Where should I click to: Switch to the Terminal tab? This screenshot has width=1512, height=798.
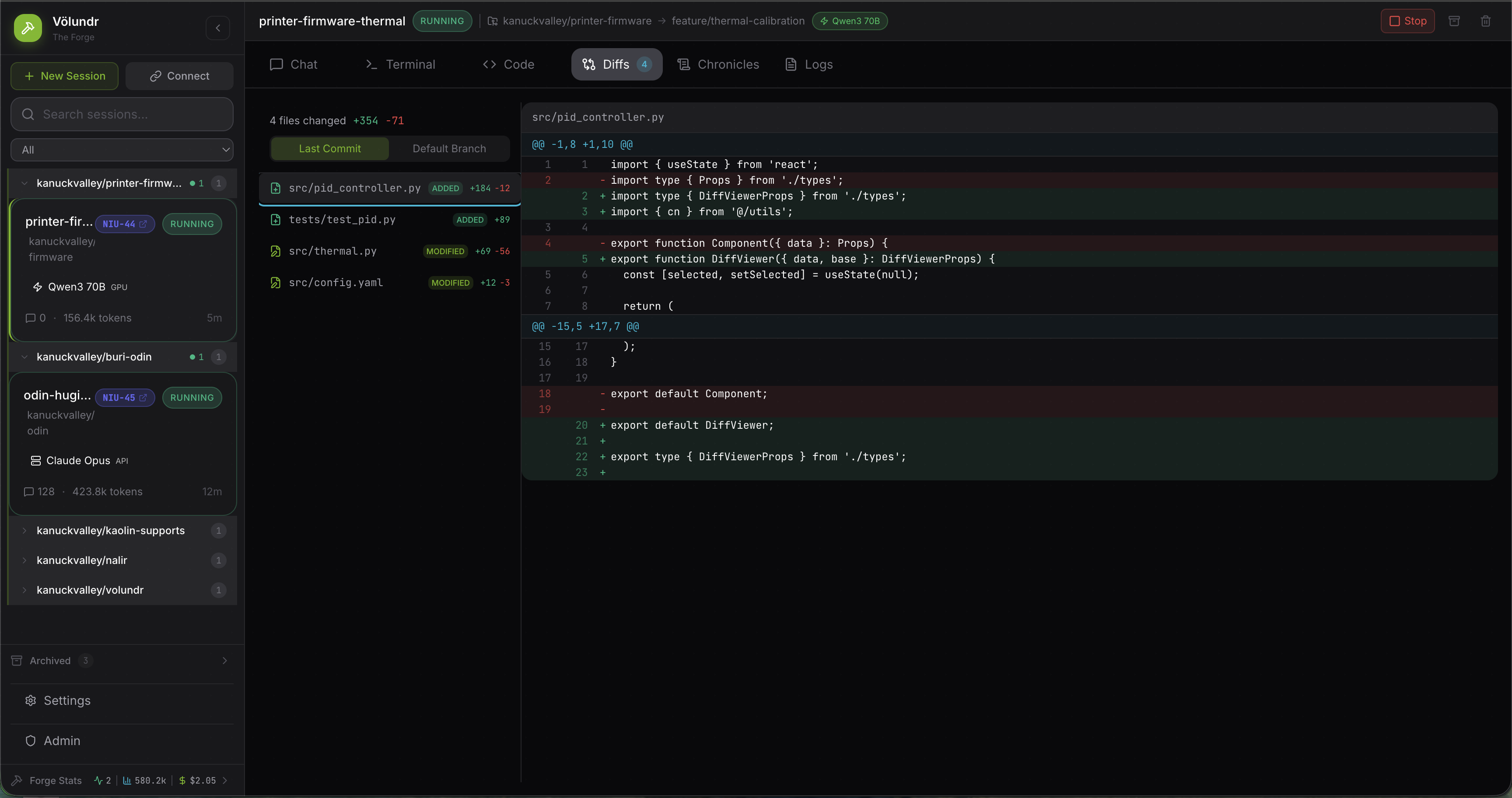point(400,65)
